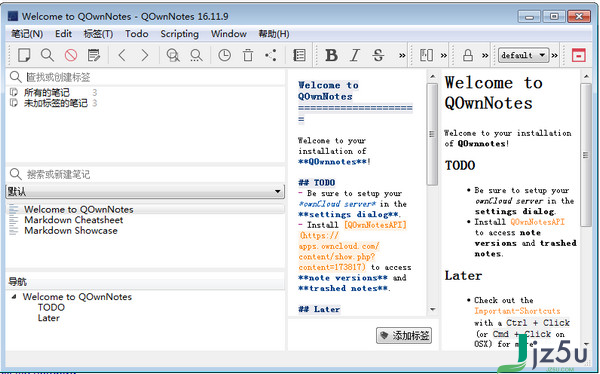
Task: Toggle the split panes layout icon
Action: (426, 56)
